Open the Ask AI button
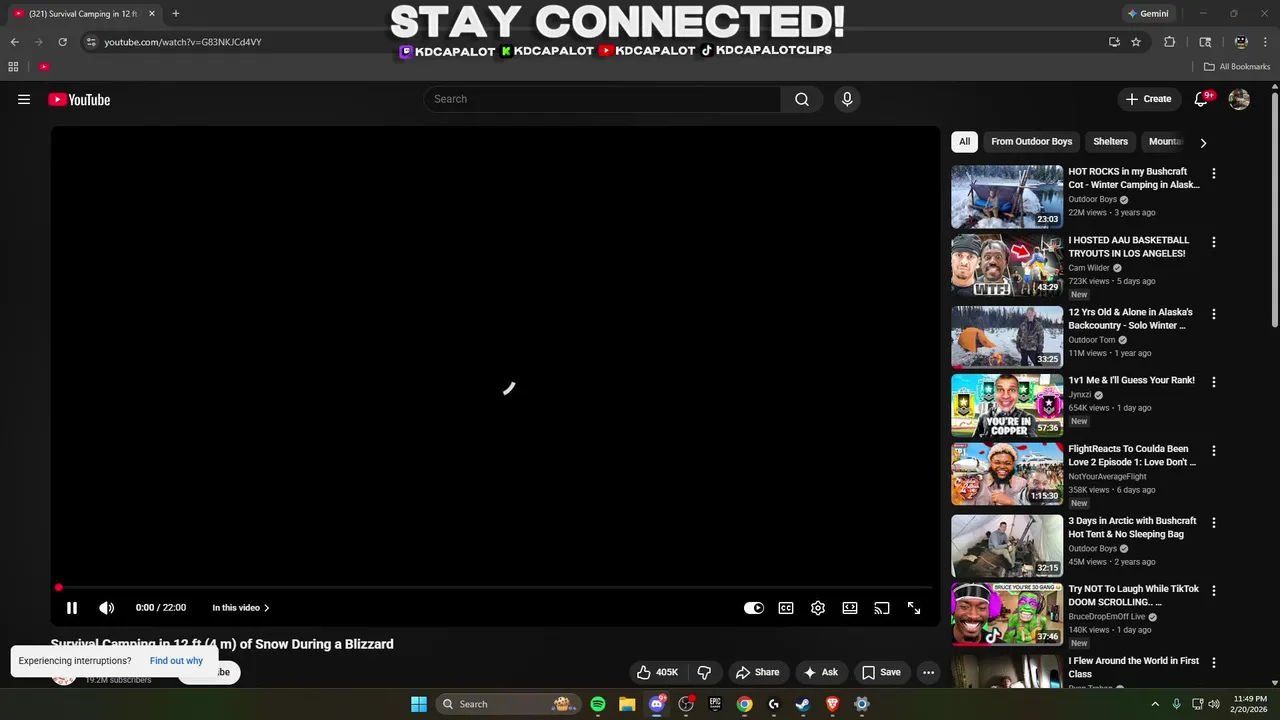 pyautogui.click(x=821, y=672)
